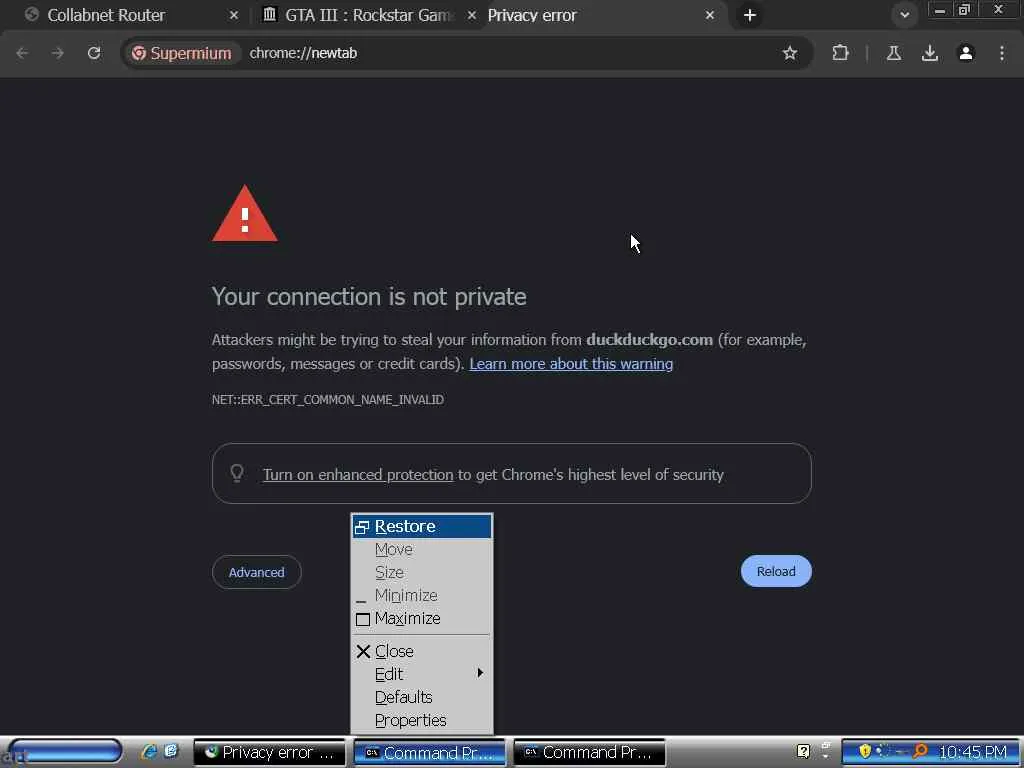Choose Defaults in the context menu
The height and width of the screenshot is (768, 1024).
click(422, 697)
